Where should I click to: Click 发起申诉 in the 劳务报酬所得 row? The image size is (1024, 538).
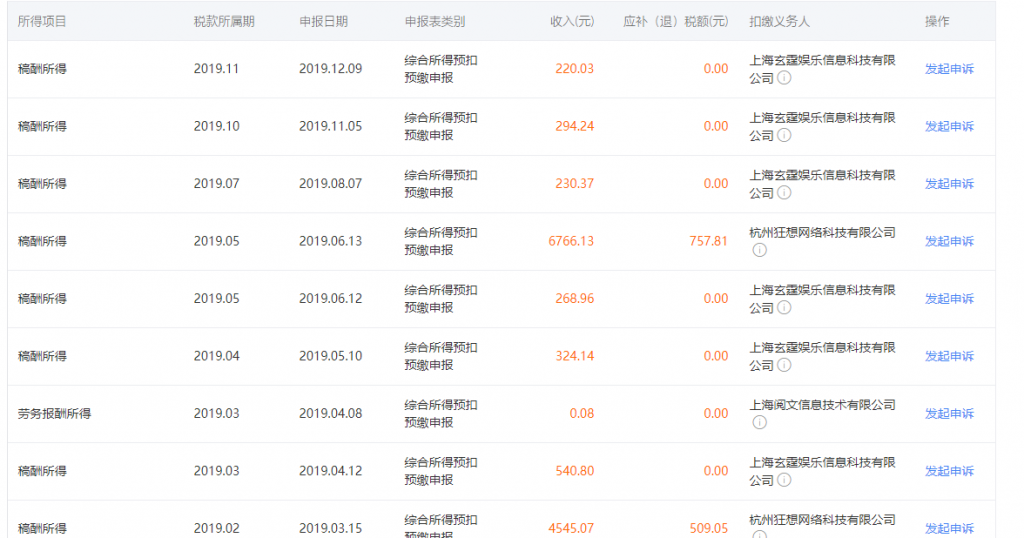(x=949, y=413)
